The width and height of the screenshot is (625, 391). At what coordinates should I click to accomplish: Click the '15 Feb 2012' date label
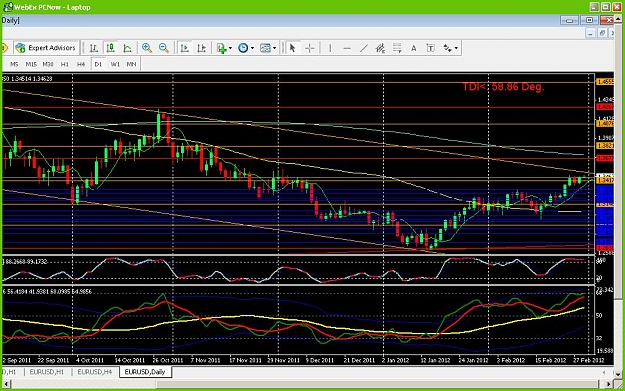click(551, 360)
